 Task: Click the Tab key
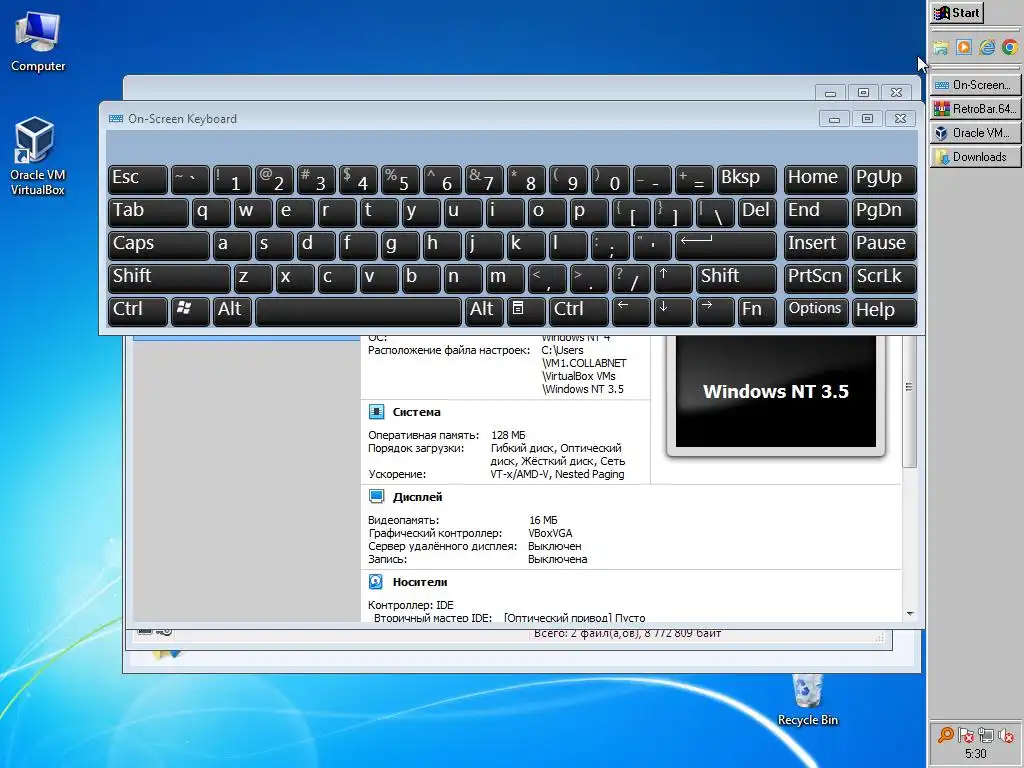tap(148, 213)
